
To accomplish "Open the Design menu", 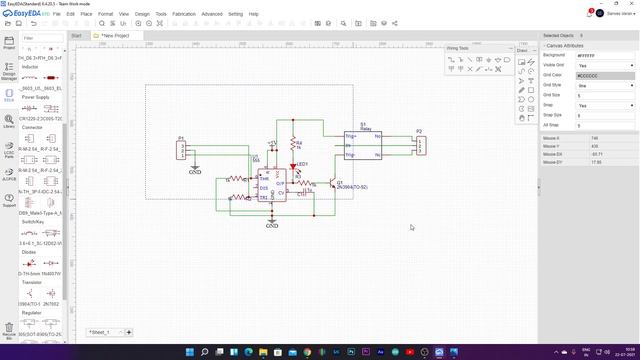I will pyautogui.click(x=142, y=14).
